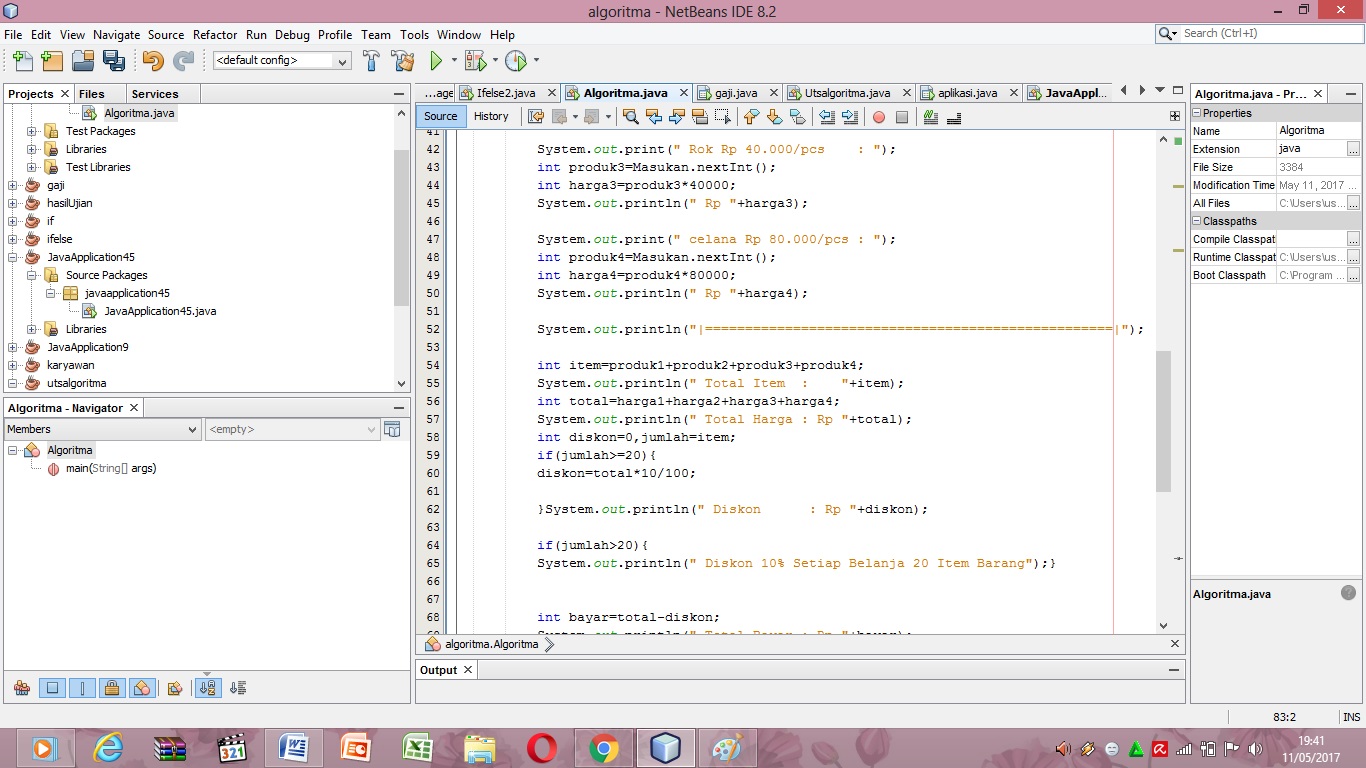Start macro recording with the red record icon

click(x=877, y=117)
